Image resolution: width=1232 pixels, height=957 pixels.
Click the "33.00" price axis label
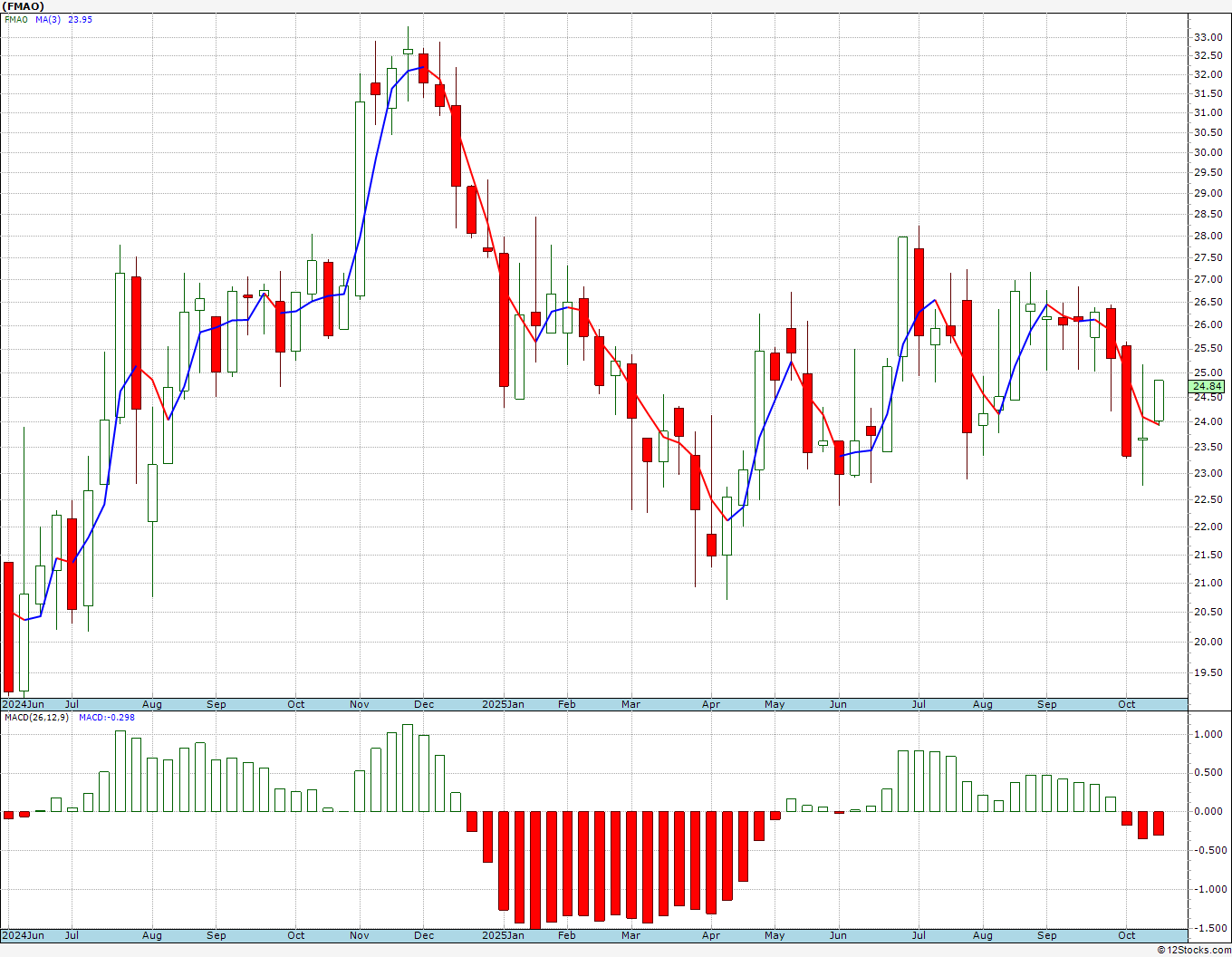click(x=1208, y=37)
